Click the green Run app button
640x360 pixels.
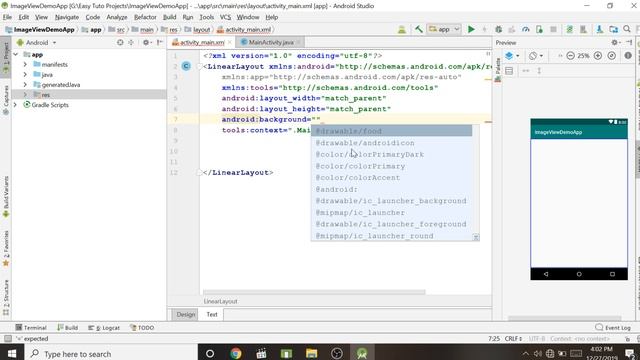point(471,29)
